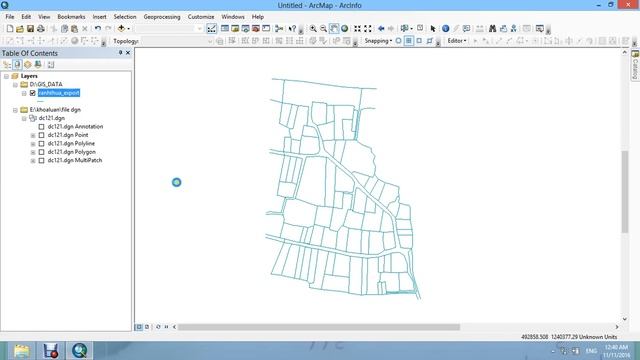Open the Catalog side tab
This screenshot has height=360, width=640.
(635, 65)
